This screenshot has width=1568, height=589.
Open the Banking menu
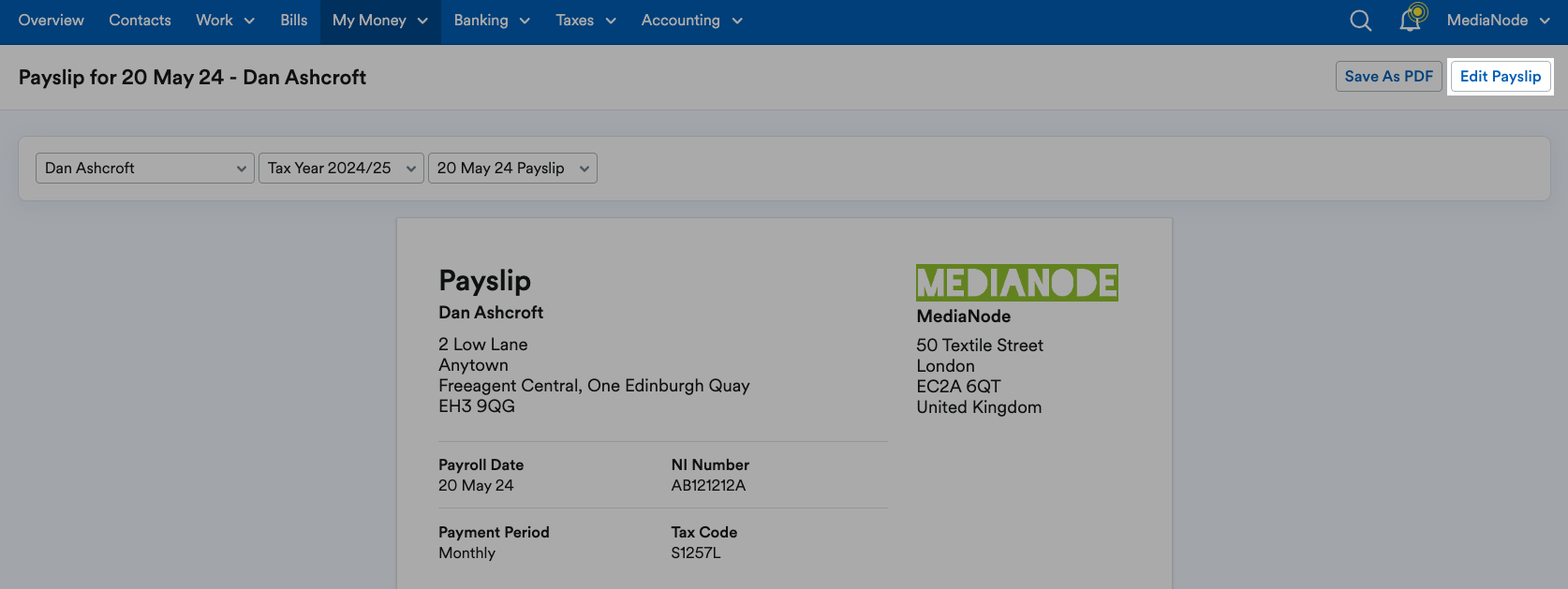492,21
